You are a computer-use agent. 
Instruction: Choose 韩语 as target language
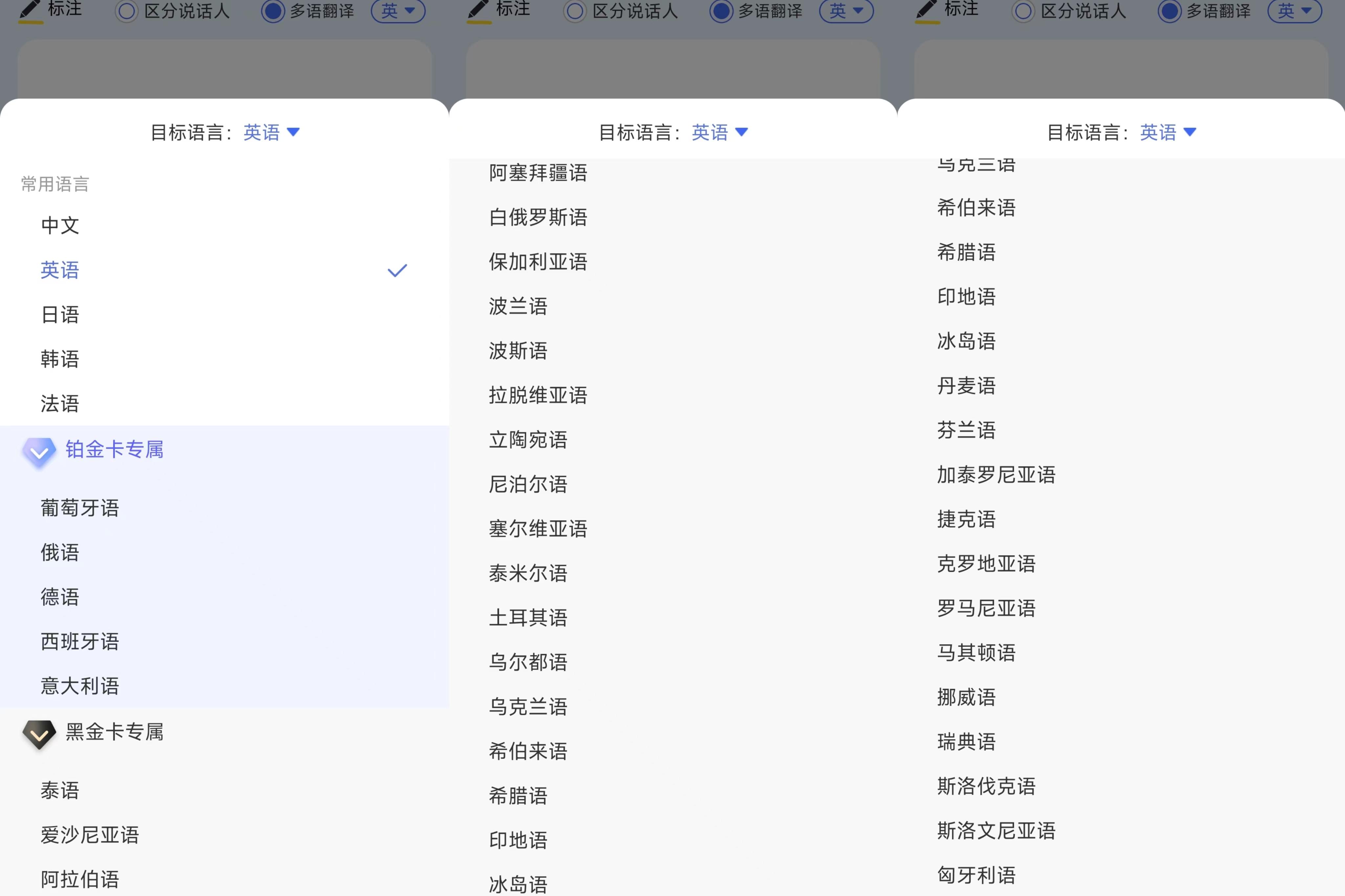pos(60,359)
